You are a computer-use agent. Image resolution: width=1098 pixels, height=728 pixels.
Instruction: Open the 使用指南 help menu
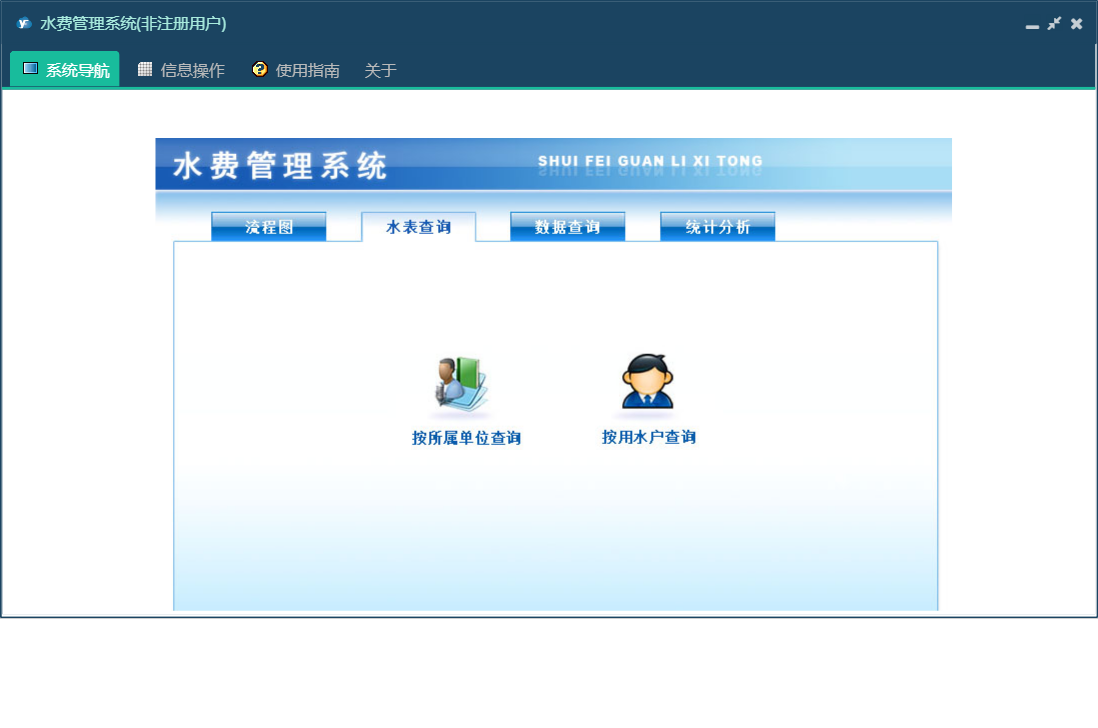[x=296, y=69]
